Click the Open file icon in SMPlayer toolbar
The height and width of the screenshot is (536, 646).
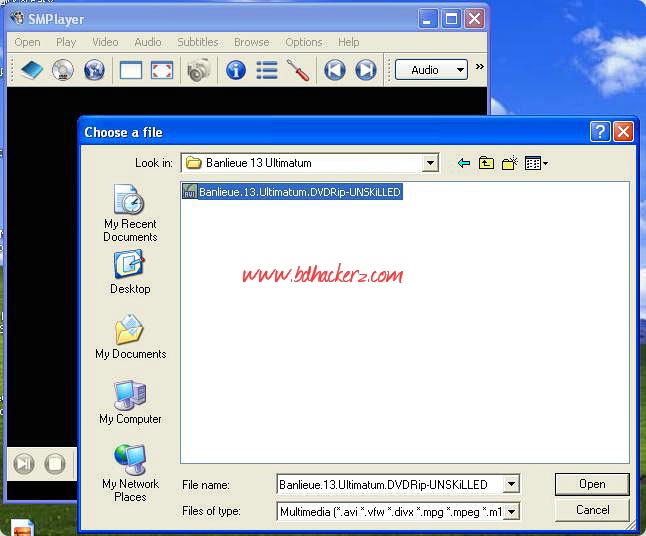click(x=32, y=70)
